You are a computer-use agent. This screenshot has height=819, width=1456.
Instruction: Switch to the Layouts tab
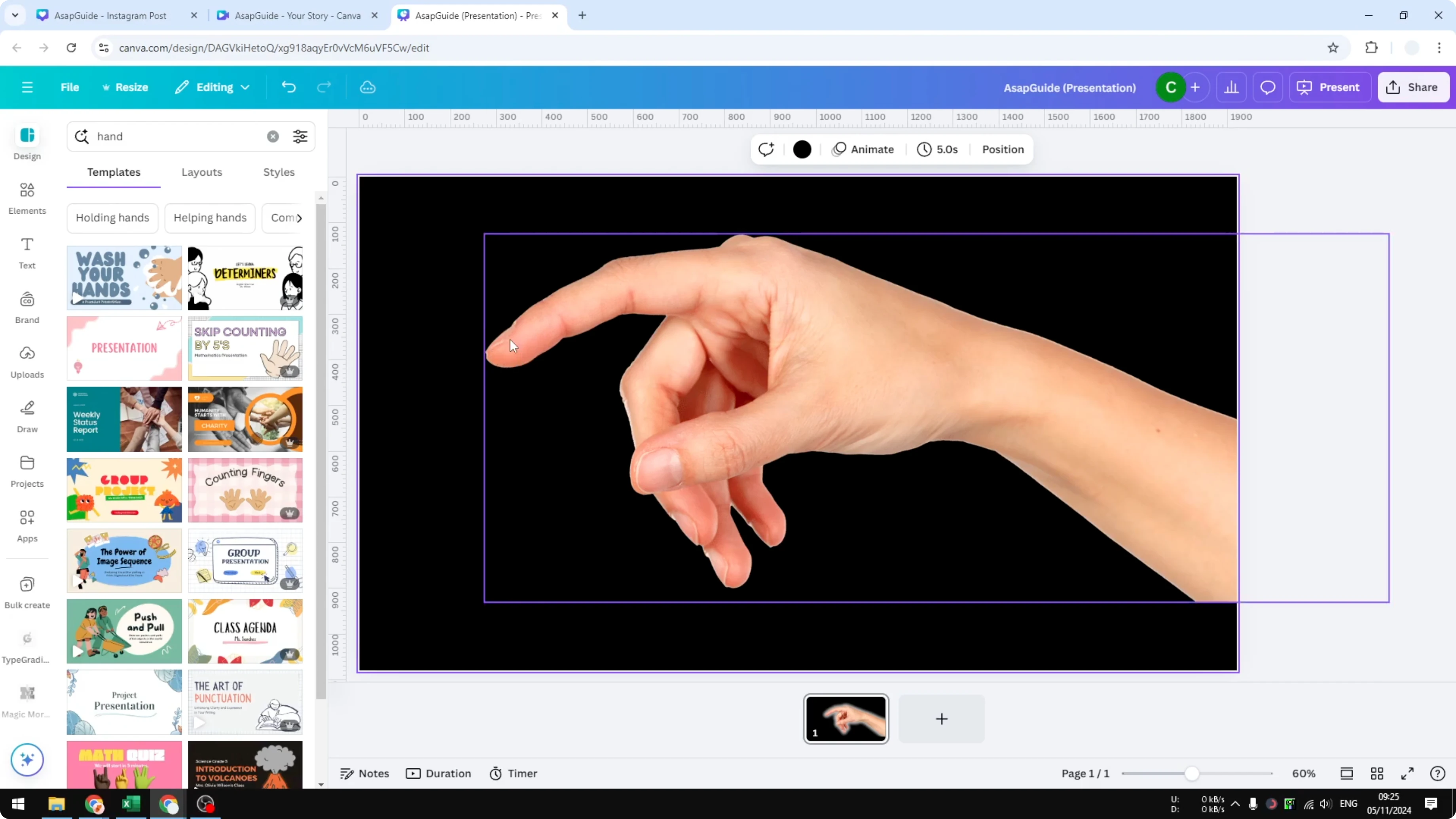coord(202,173)
